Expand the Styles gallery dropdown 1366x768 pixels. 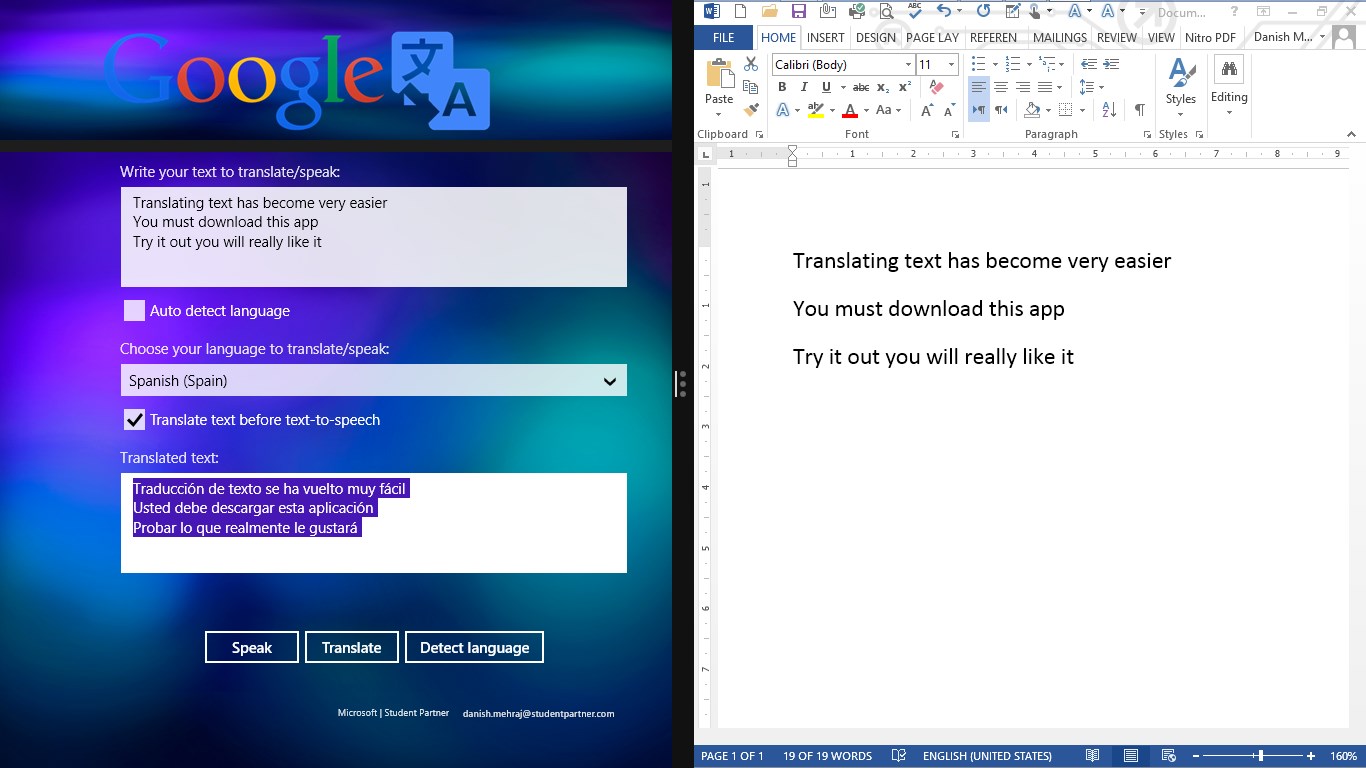(x=1181, y=113)
